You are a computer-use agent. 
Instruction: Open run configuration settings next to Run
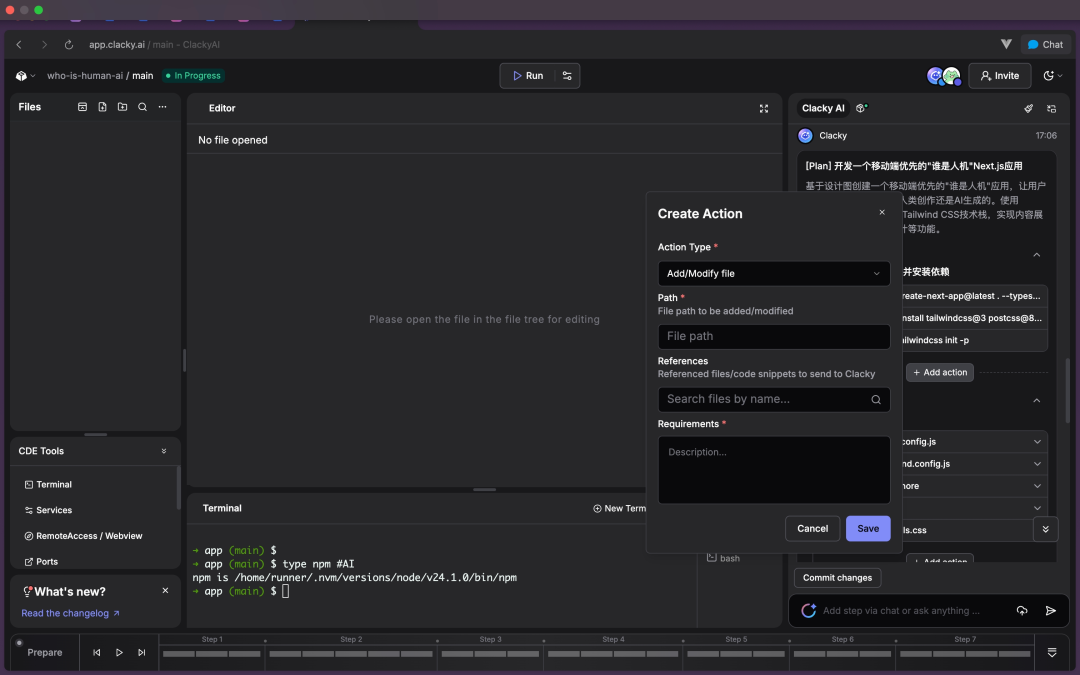coord(567,76)
